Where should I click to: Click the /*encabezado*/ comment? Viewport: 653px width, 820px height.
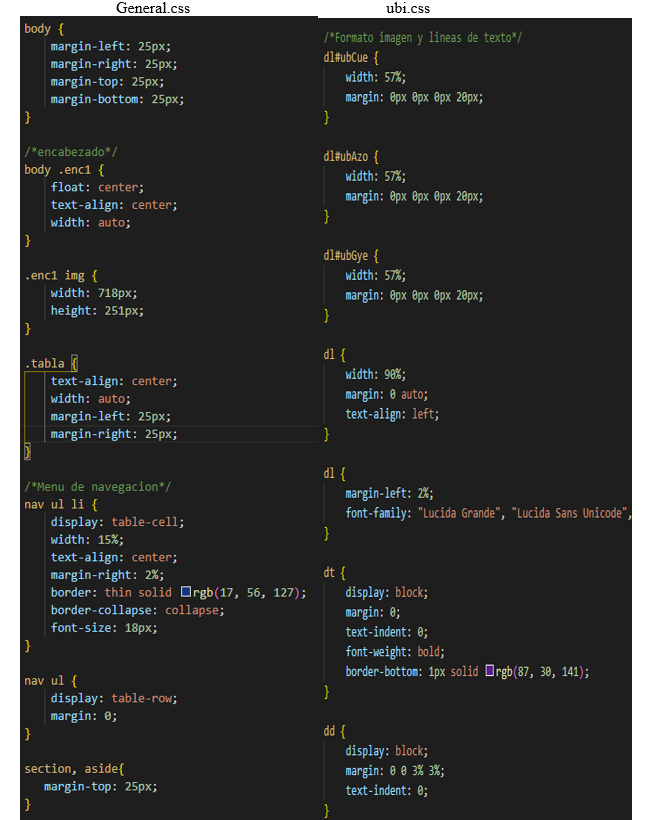(x=71, y=152)
